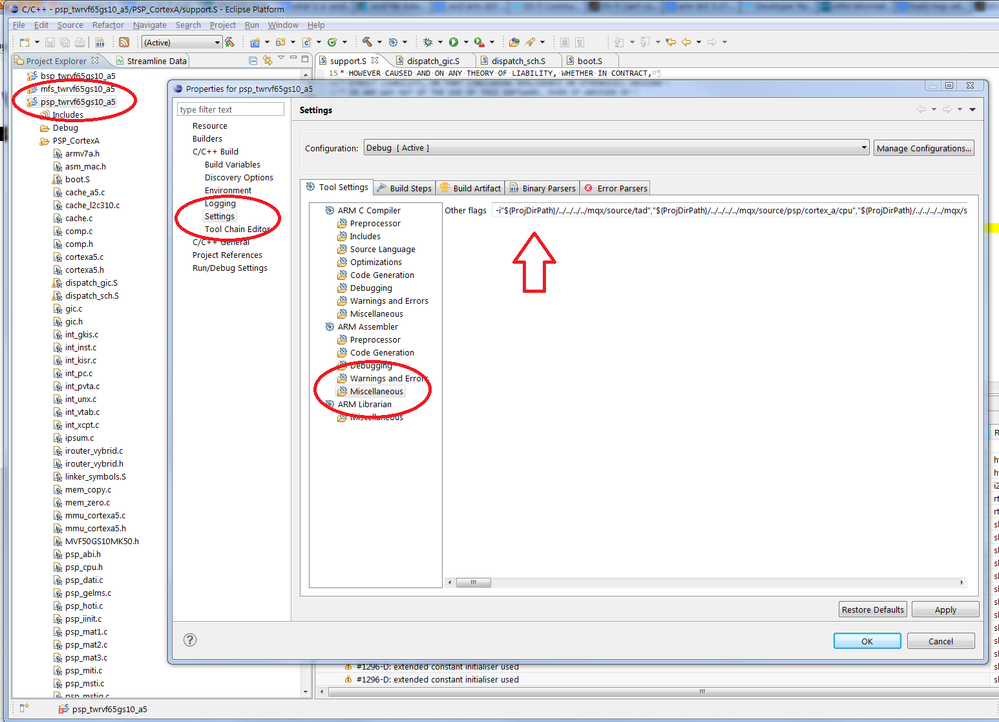Image resolution: width=999 pixels, height=722 pixels.
Task: Click the Help question-mark icon in Properties dialog
Action: click(x=189, y=640)
